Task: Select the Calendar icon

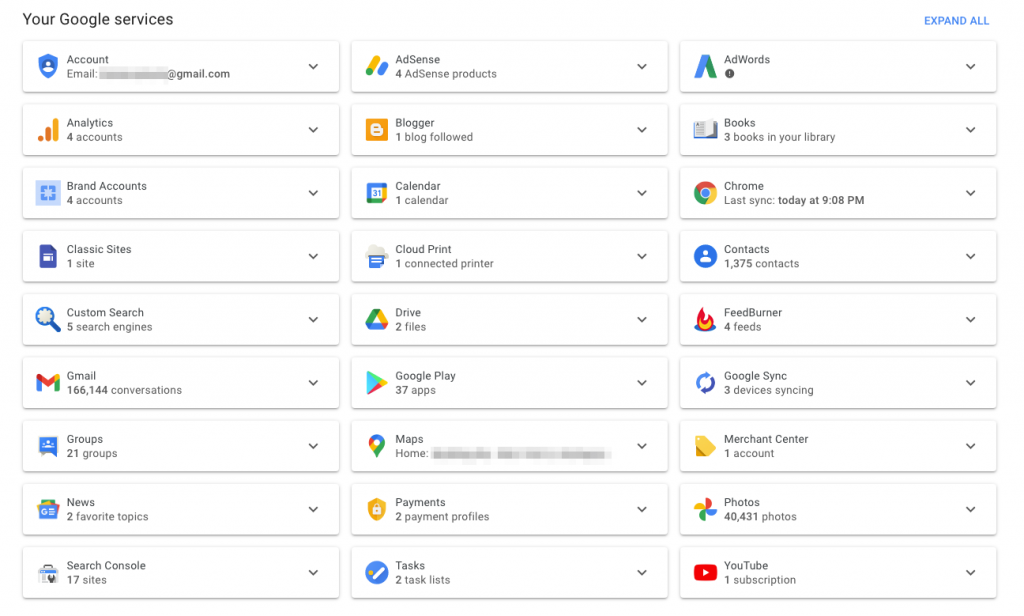Action: 375,193
